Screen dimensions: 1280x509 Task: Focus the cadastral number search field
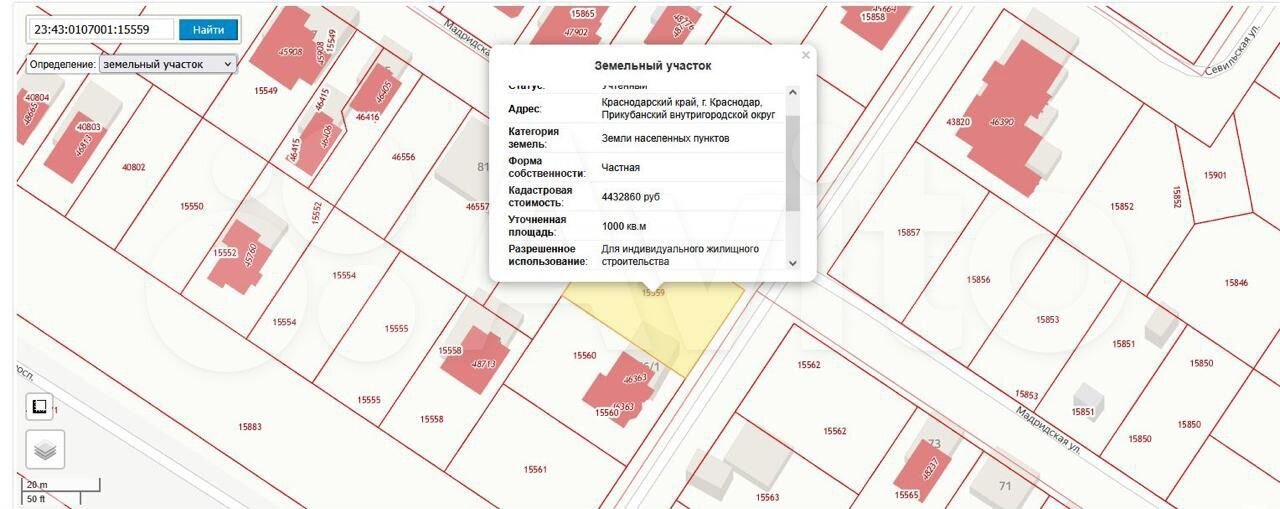pyautogui.click(x=100, y=29)
